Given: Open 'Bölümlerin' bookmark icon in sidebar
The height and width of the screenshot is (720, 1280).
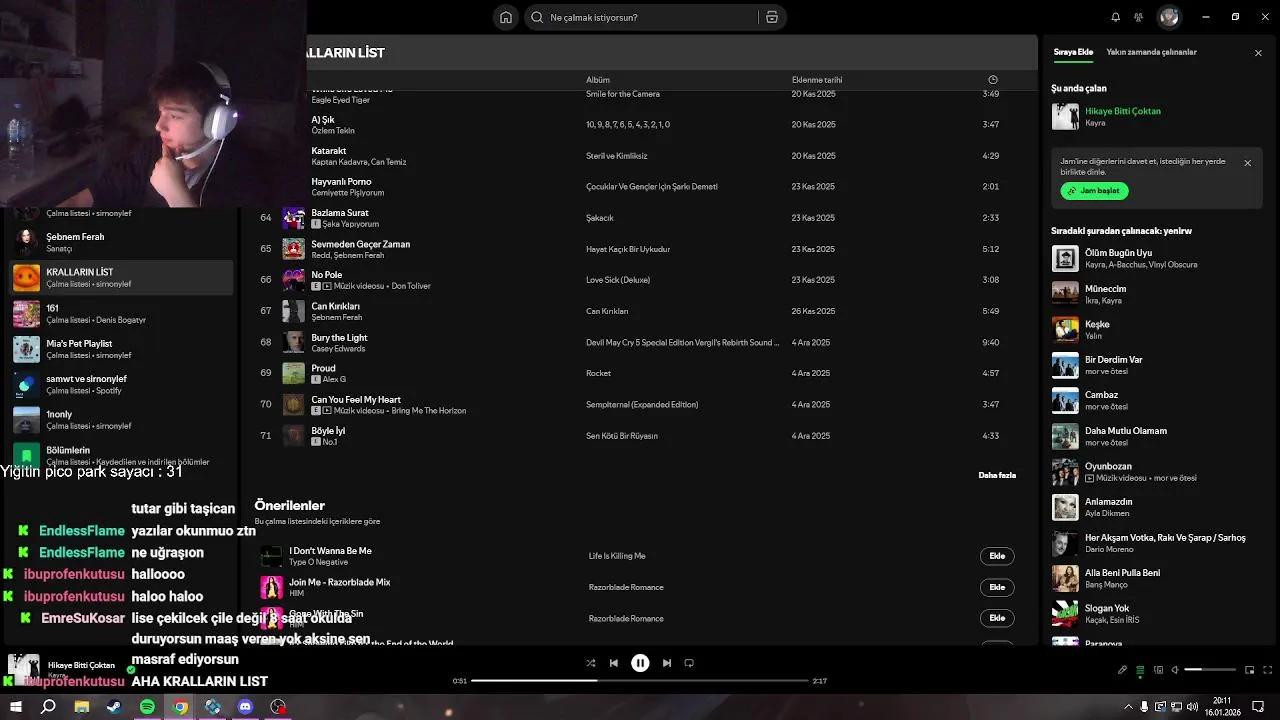Looking at the screenshot, I should [26, 455].
